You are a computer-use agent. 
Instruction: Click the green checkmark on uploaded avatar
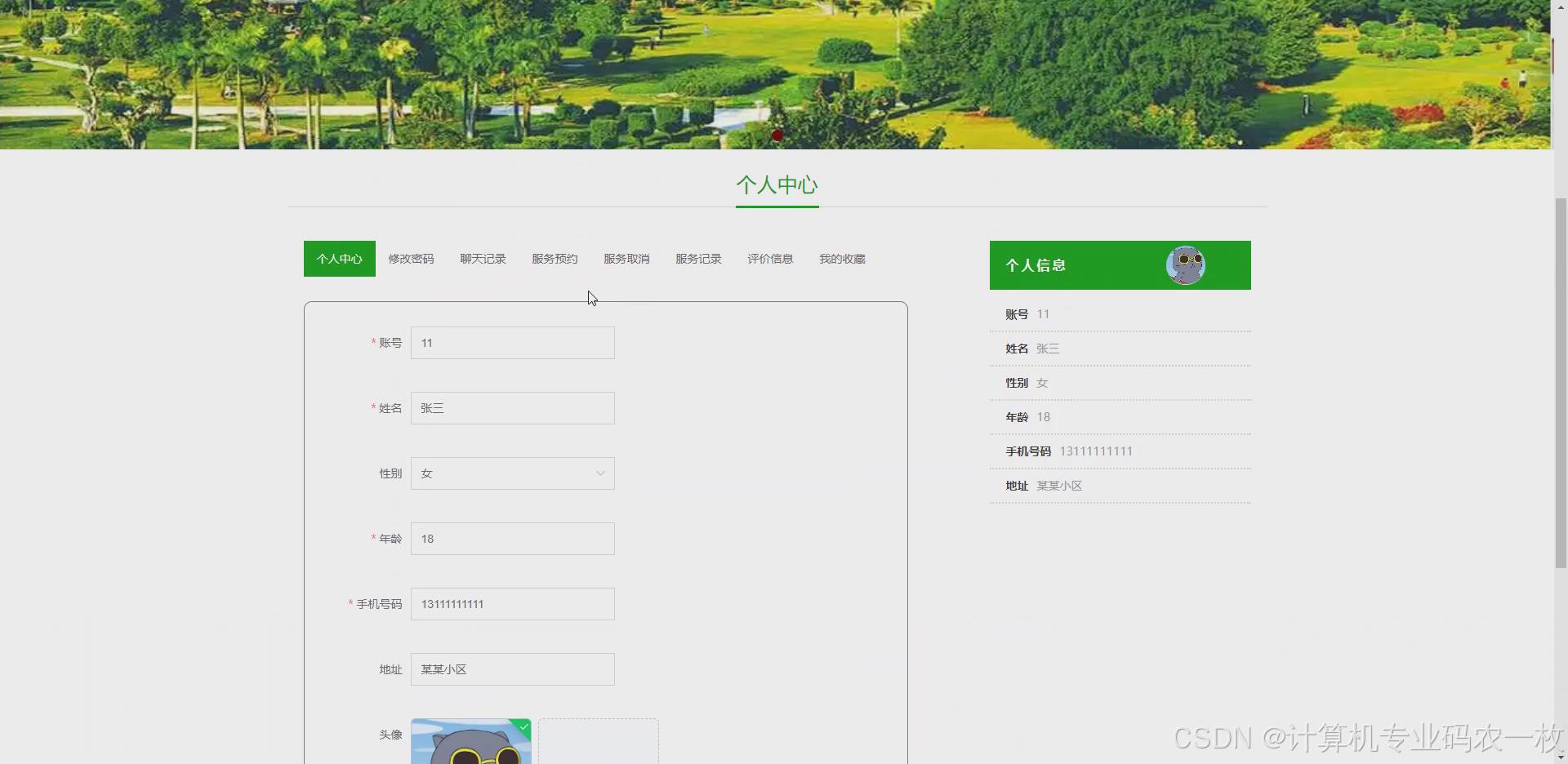click(523, 726)
